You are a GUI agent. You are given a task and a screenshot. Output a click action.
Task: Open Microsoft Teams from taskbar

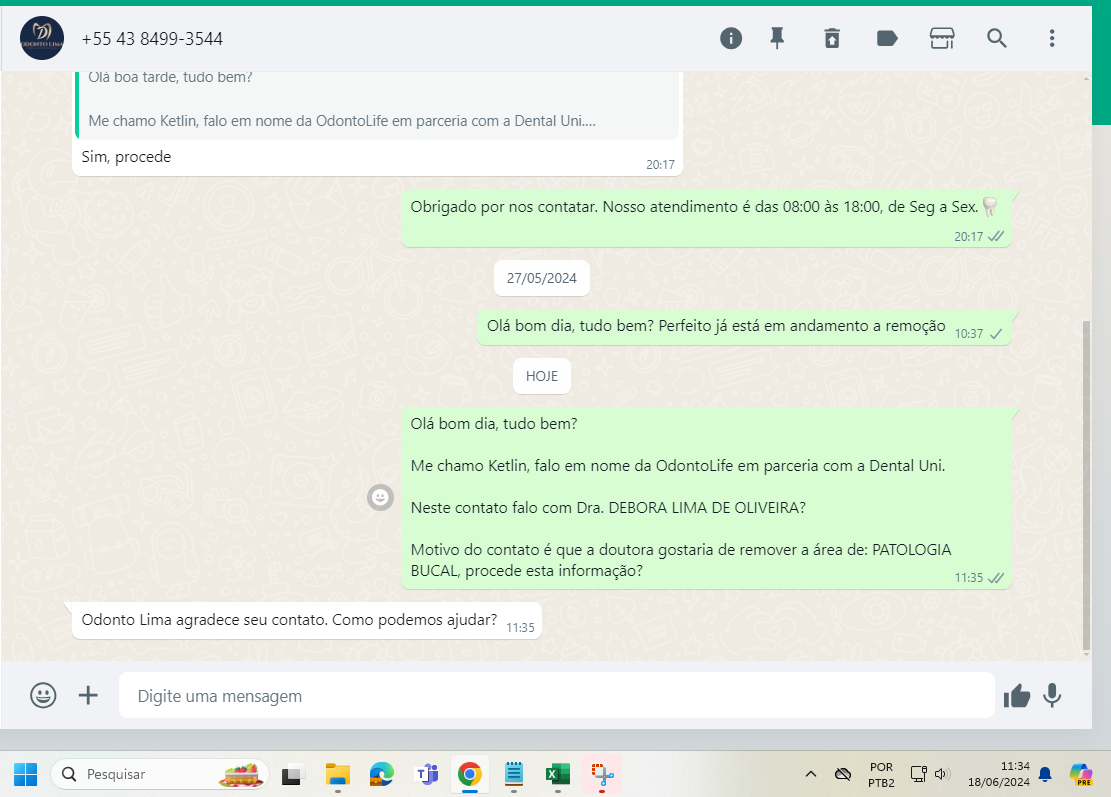coord(427,775)
